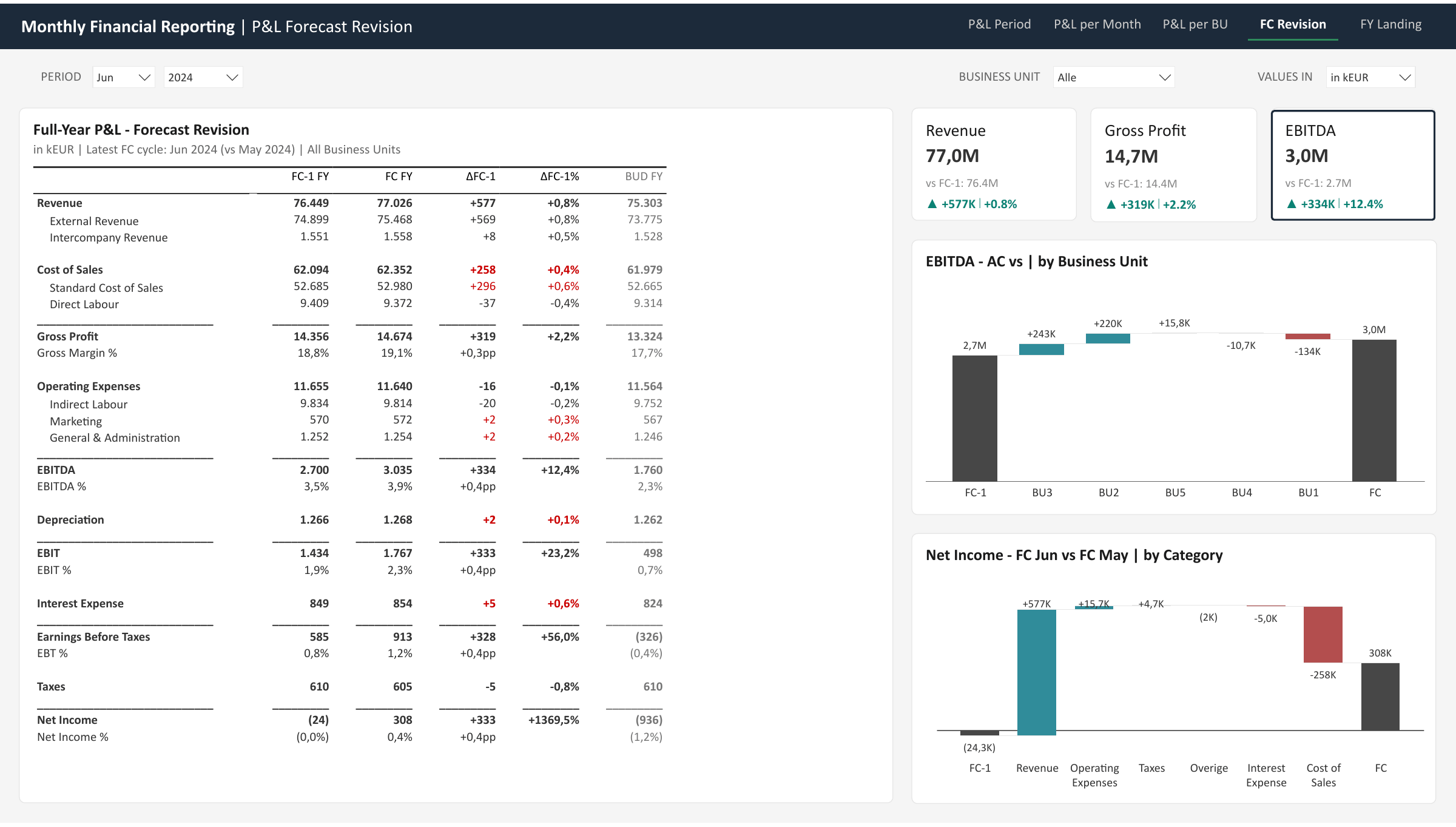Screen dimensions: 1456x827
Task: Click the green up-triangle on Revenue card
Action: (932, 204)
